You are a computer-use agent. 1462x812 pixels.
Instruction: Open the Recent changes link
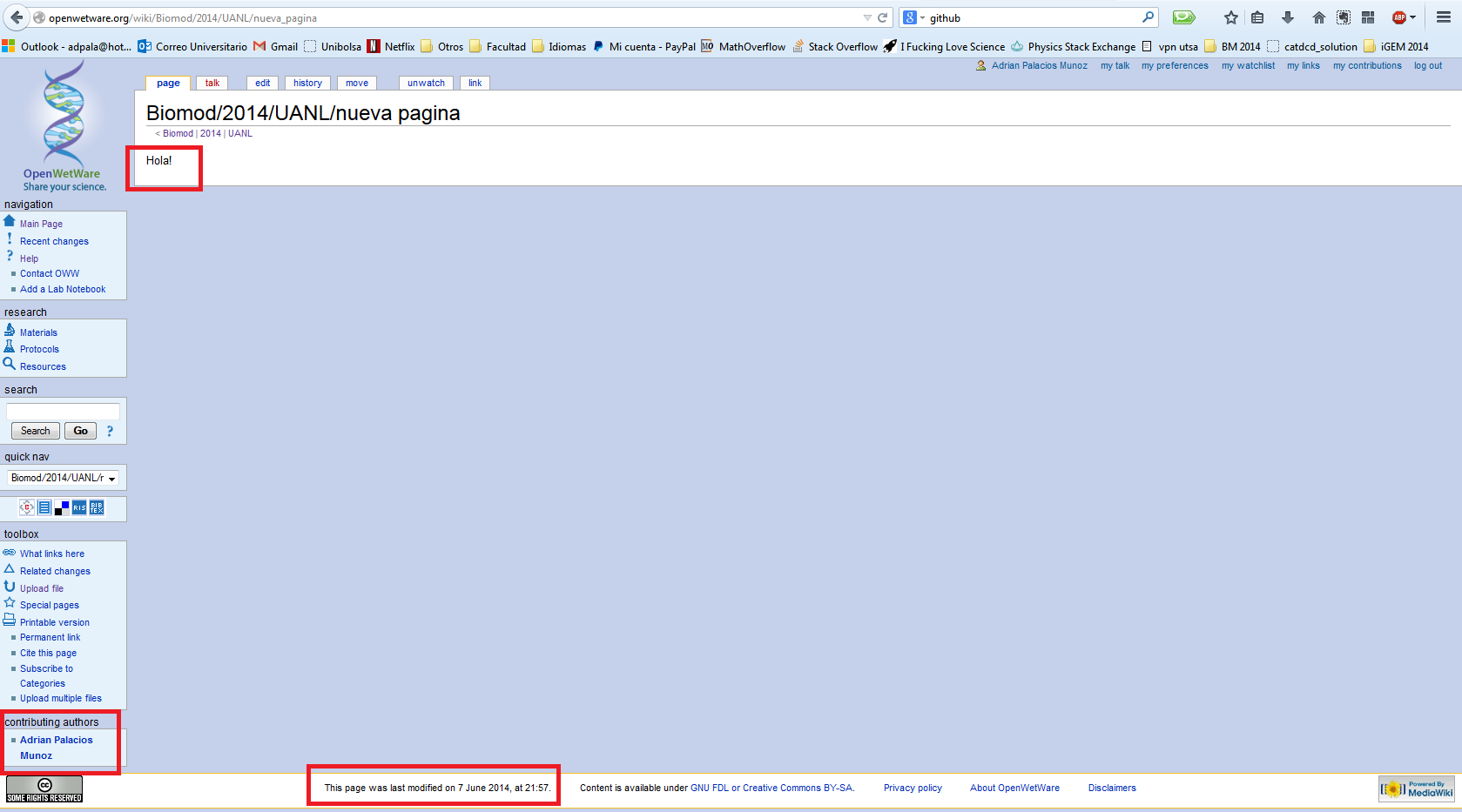(54, 242)
